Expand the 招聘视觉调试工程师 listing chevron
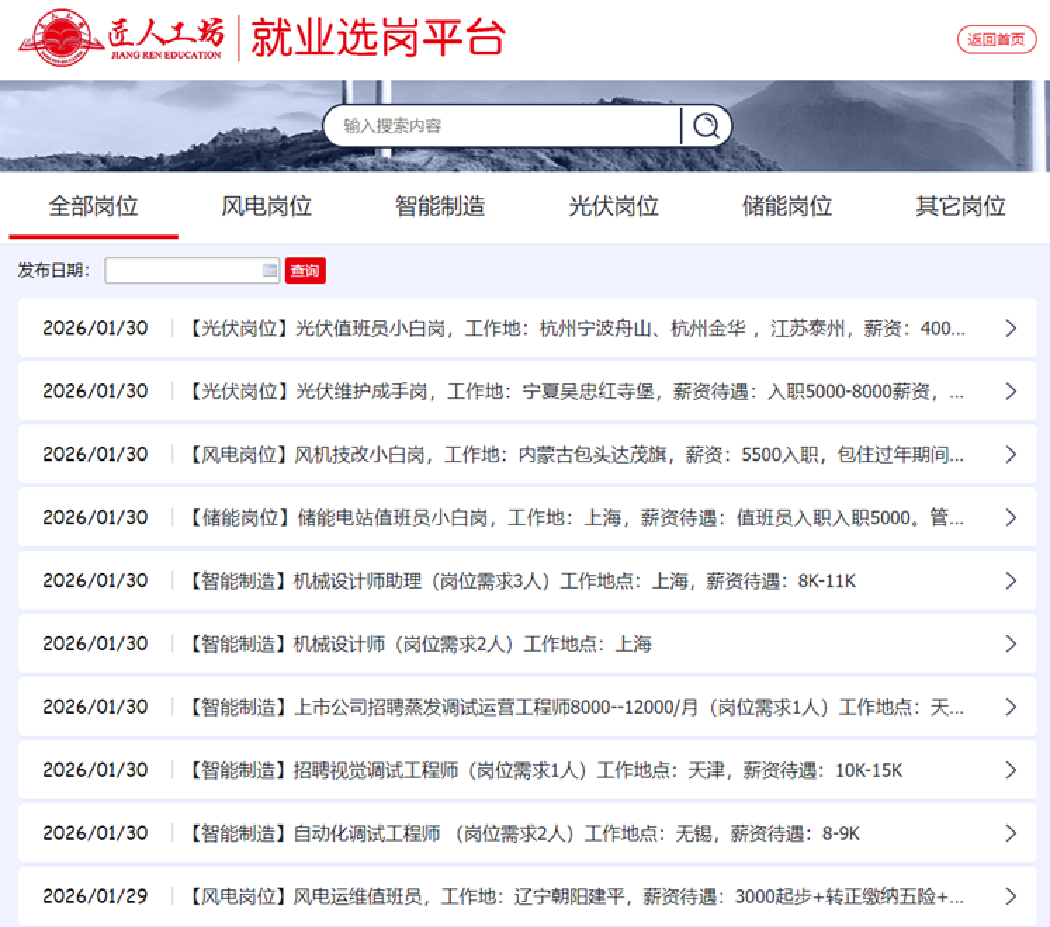Screen dimensions: 1050x927 tap(1010, 770)
